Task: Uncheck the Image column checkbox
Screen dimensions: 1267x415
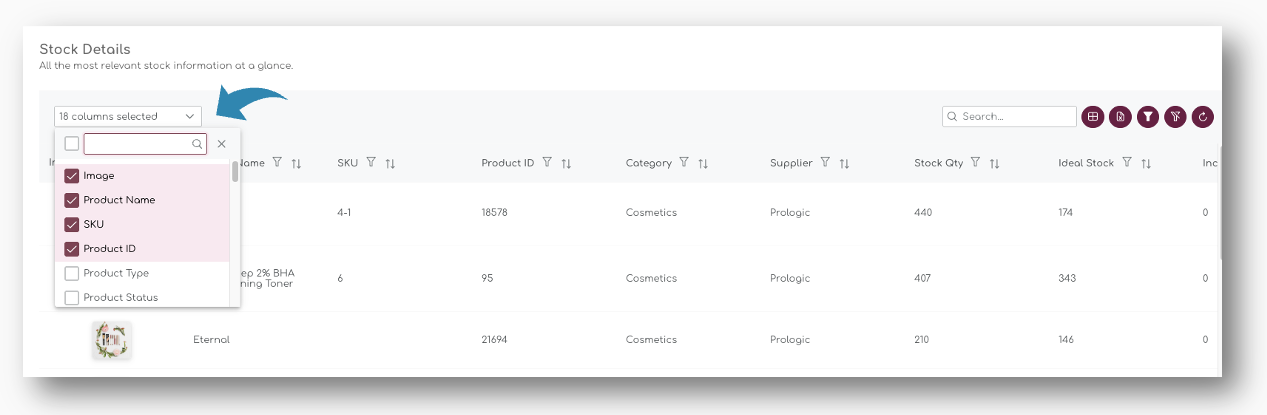Action: coord(72,176)
